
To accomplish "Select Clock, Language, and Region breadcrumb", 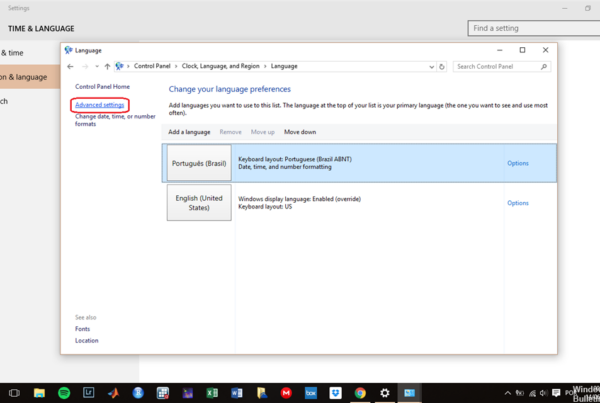I will 220,66.
